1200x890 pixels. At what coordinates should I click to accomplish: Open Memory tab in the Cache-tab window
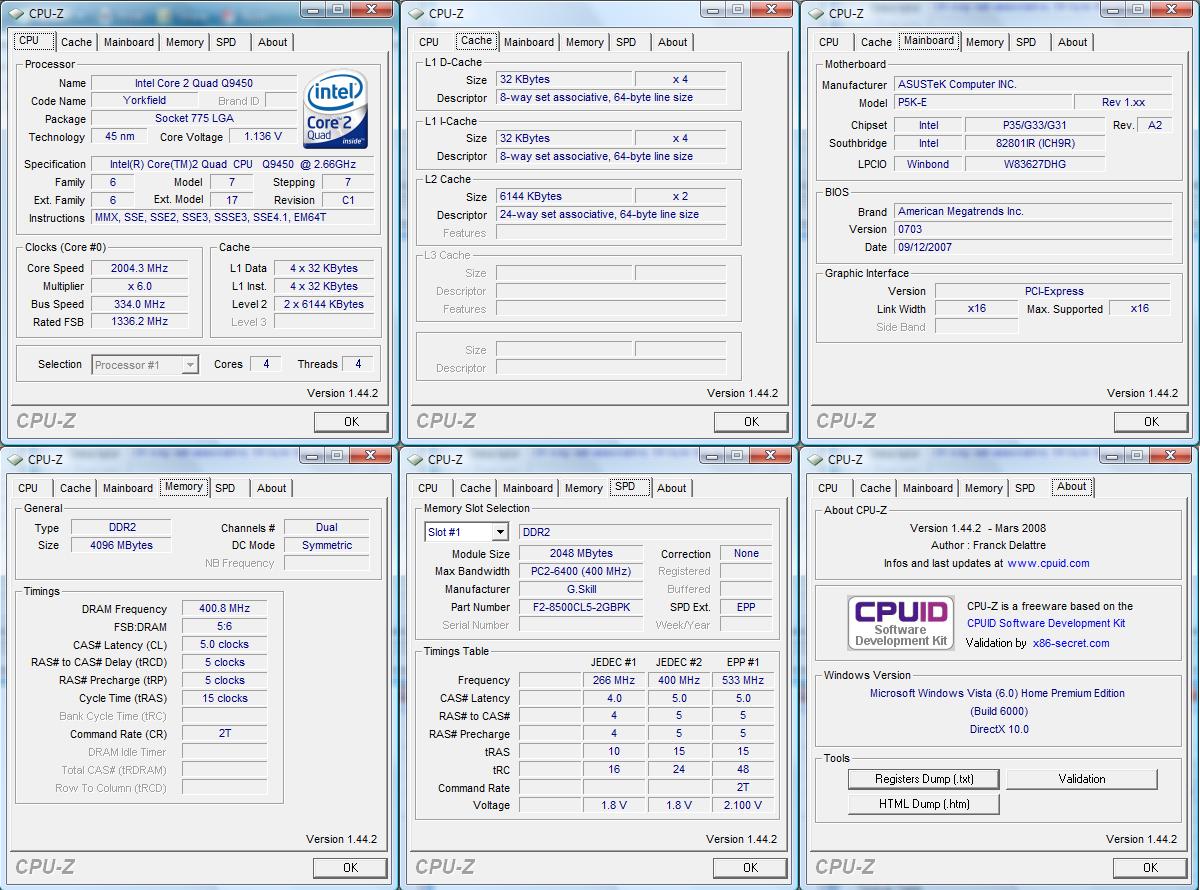(584, 42)
